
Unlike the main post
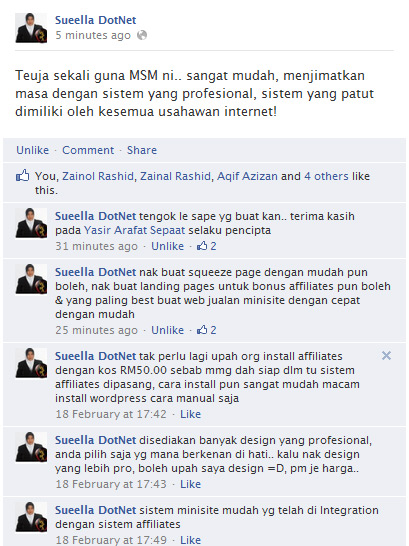32,150
